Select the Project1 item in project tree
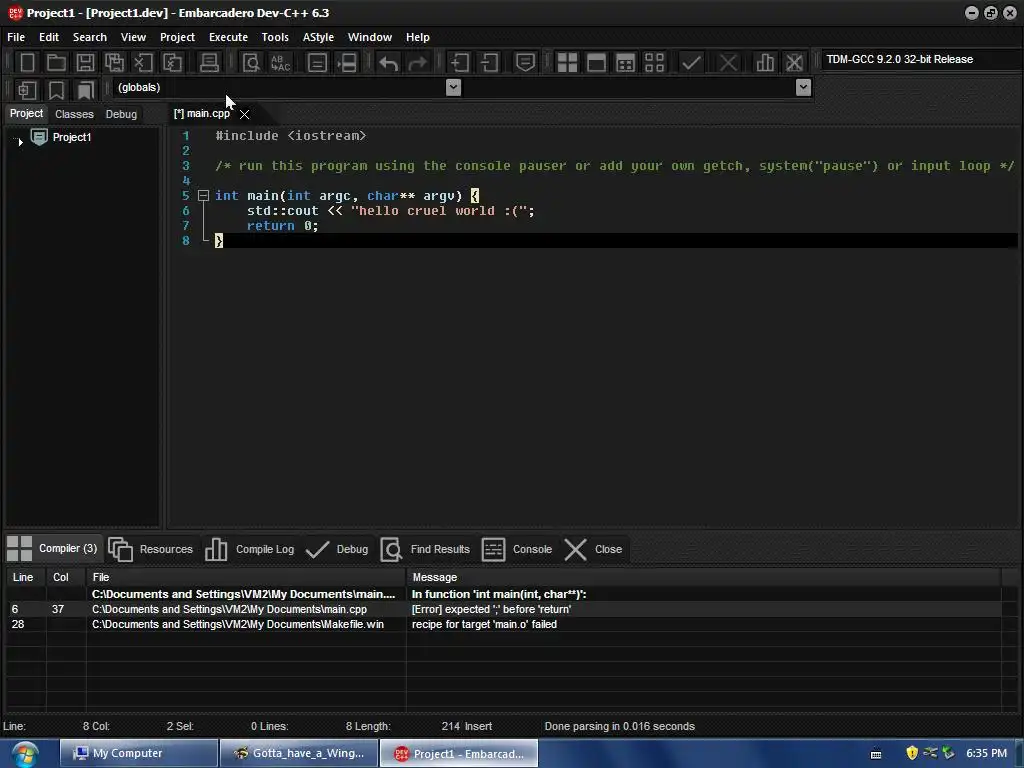This screenshot has width=1024, height=768. (x=72, y=137)
